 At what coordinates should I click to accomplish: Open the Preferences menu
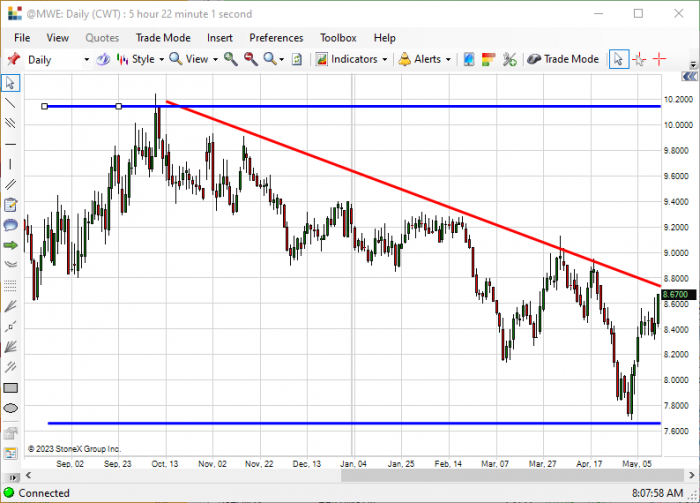click(x=276, y=38)
